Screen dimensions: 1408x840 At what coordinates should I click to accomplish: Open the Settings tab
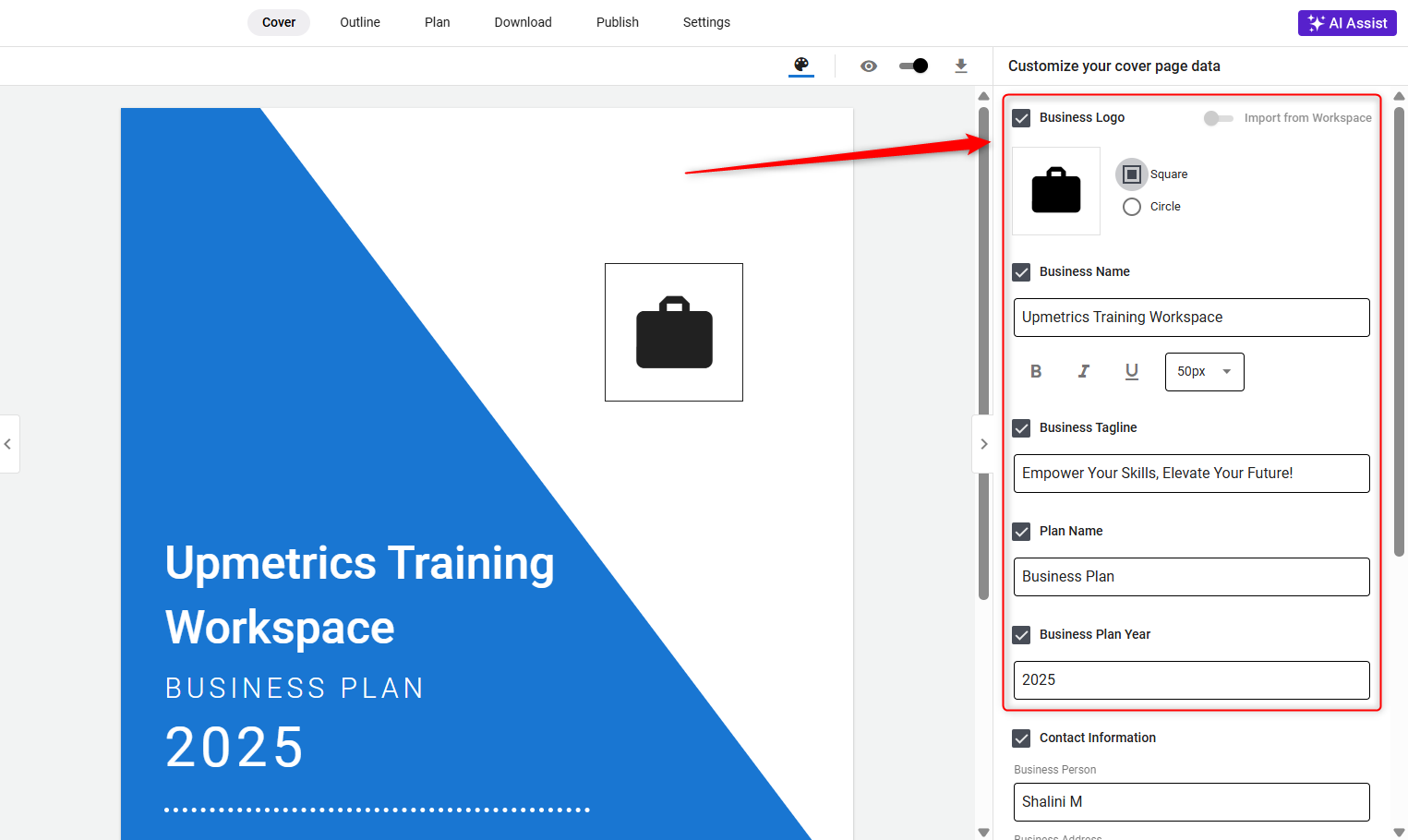coord(706,22)
